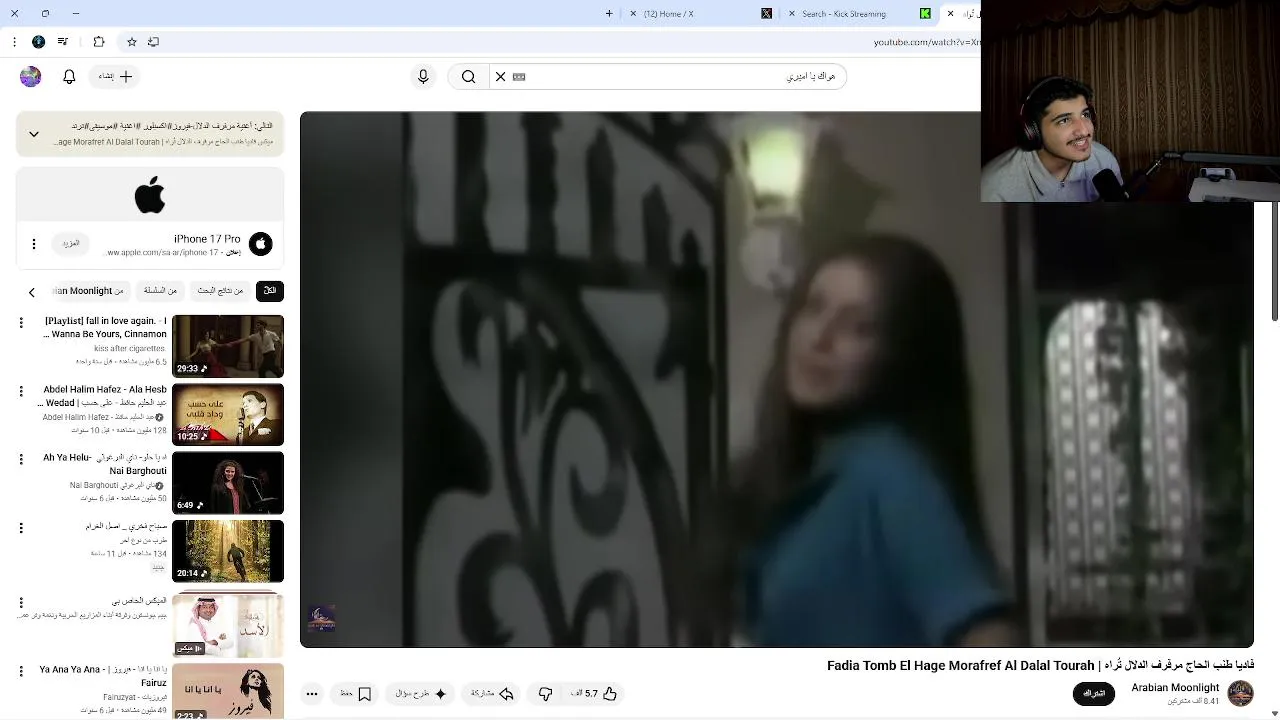The height and width of the screenshot is (720, 1280).
Task: Show more filter chips with arrow
Action: [x=31, y=292]
